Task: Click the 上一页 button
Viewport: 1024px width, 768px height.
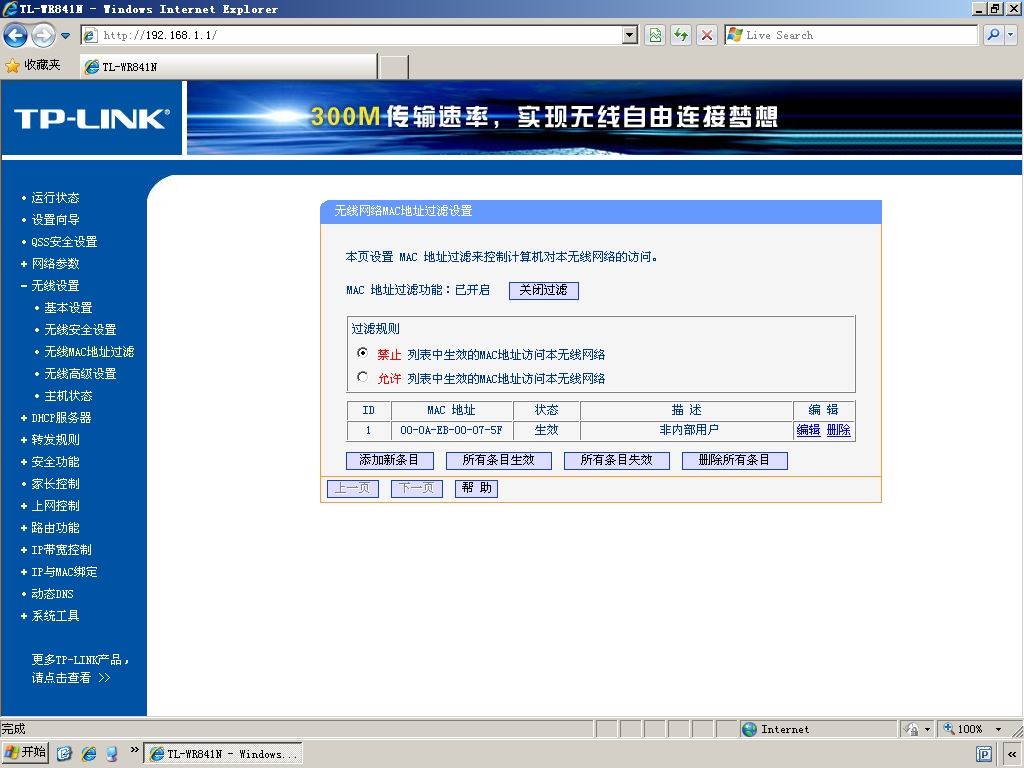Action: coord(353,488)
